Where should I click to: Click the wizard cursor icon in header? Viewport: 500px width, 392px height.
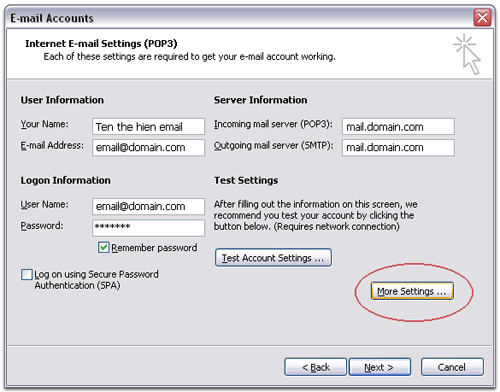(x=468, y=54)
